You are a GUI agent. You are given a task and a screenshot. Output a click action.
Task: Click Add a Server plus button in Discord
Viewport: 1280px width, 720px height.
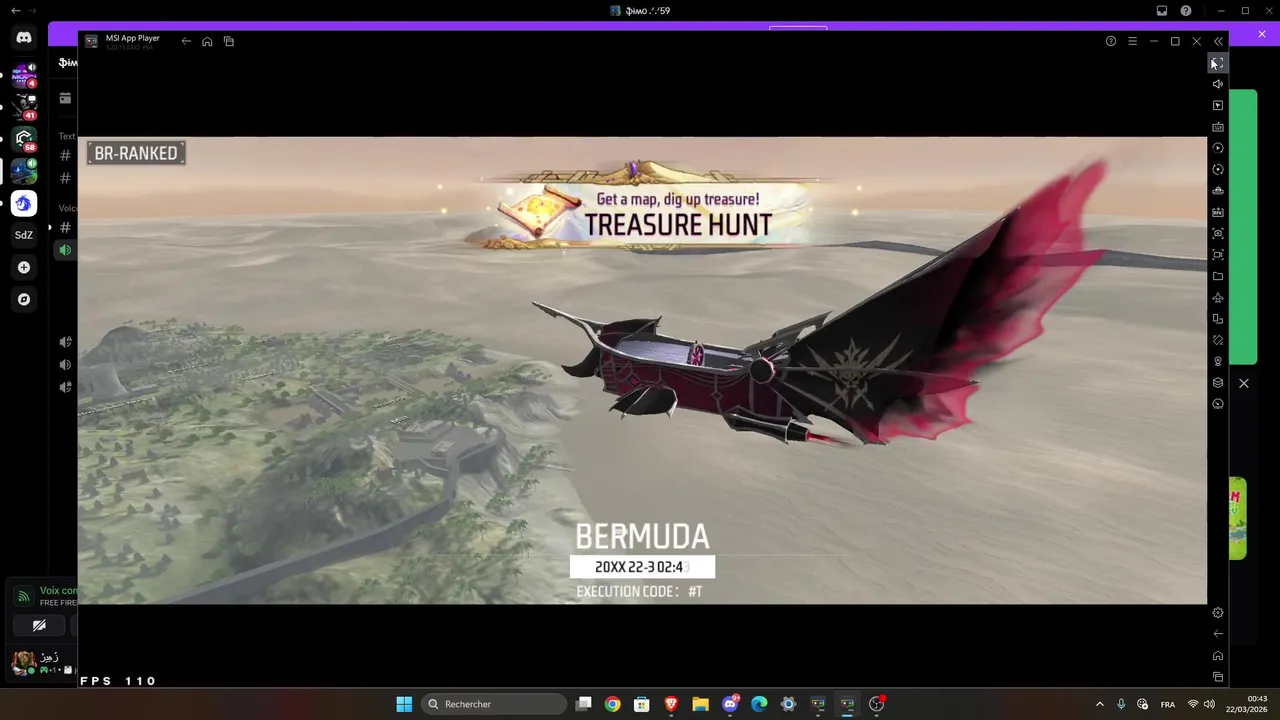click(x=24, y=267)
